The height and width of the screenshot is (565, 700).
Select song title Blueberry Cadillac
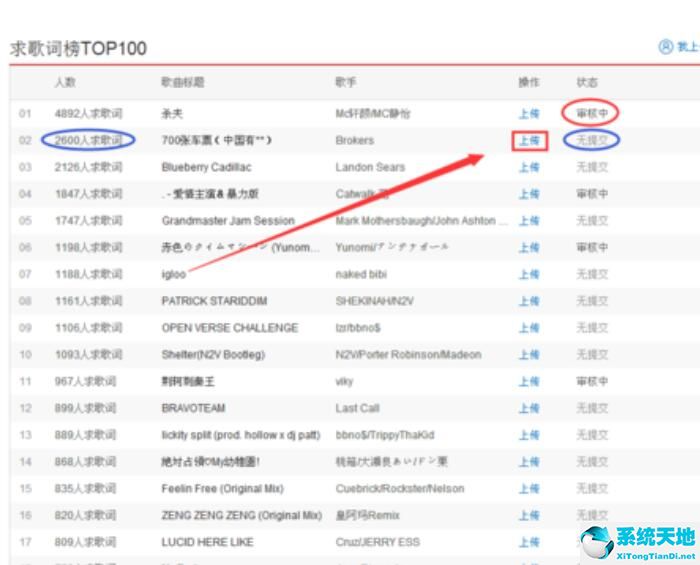pyautogui.click(x=206, y=167)
